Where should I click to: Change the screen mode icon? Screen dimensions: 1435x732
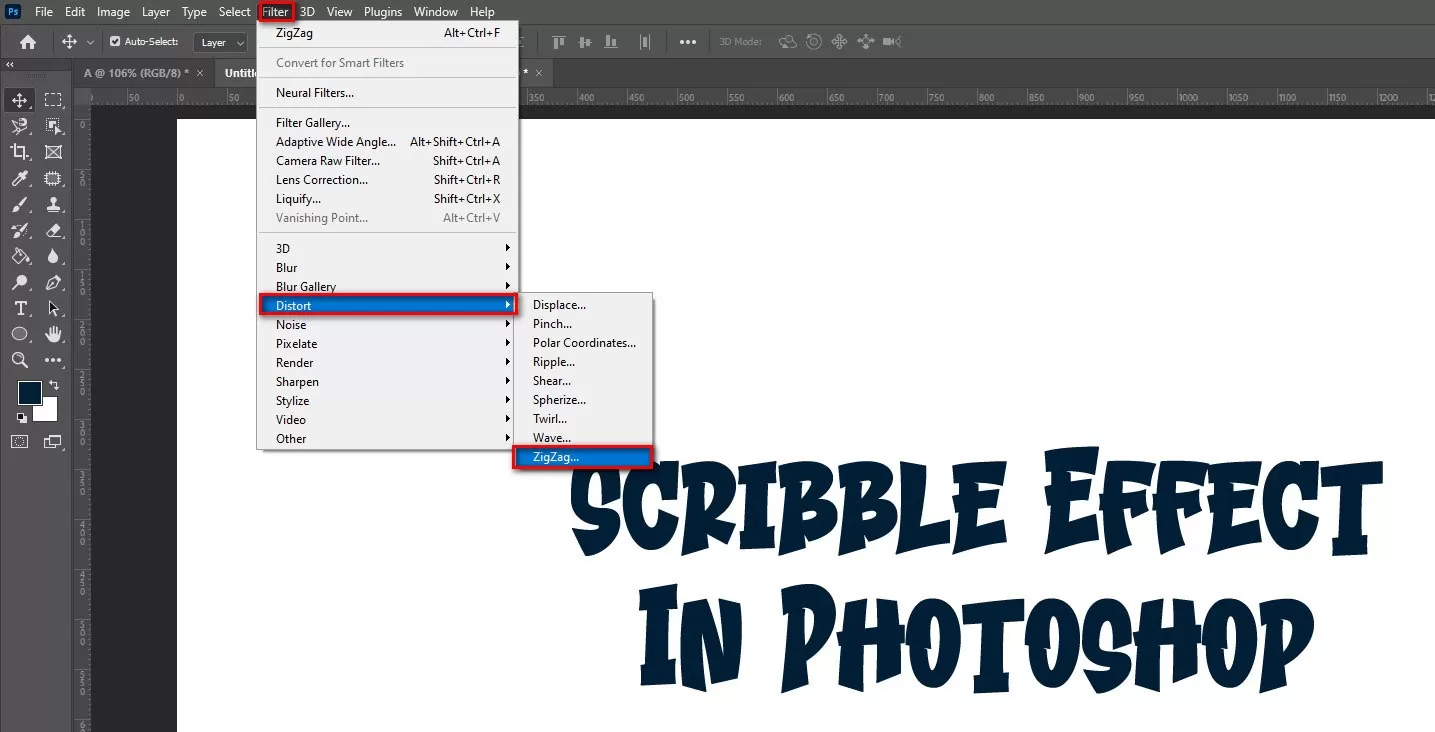(x=51, y=441)
